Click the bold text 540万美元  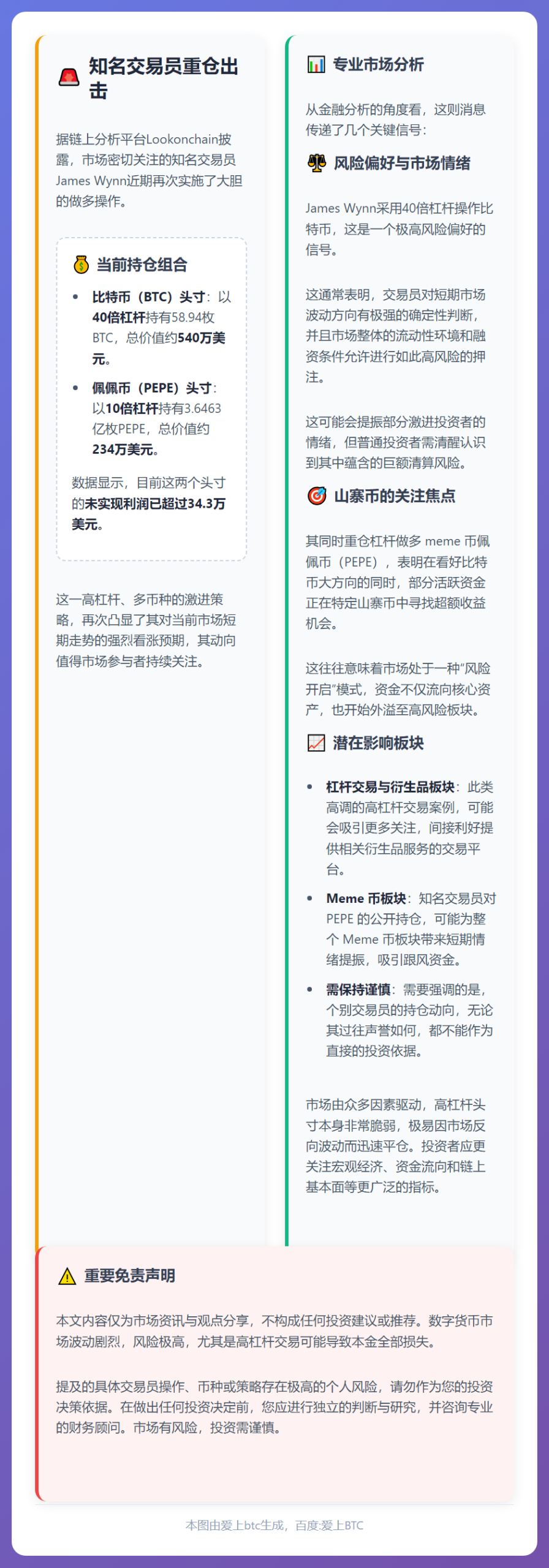tap(159, 348)
